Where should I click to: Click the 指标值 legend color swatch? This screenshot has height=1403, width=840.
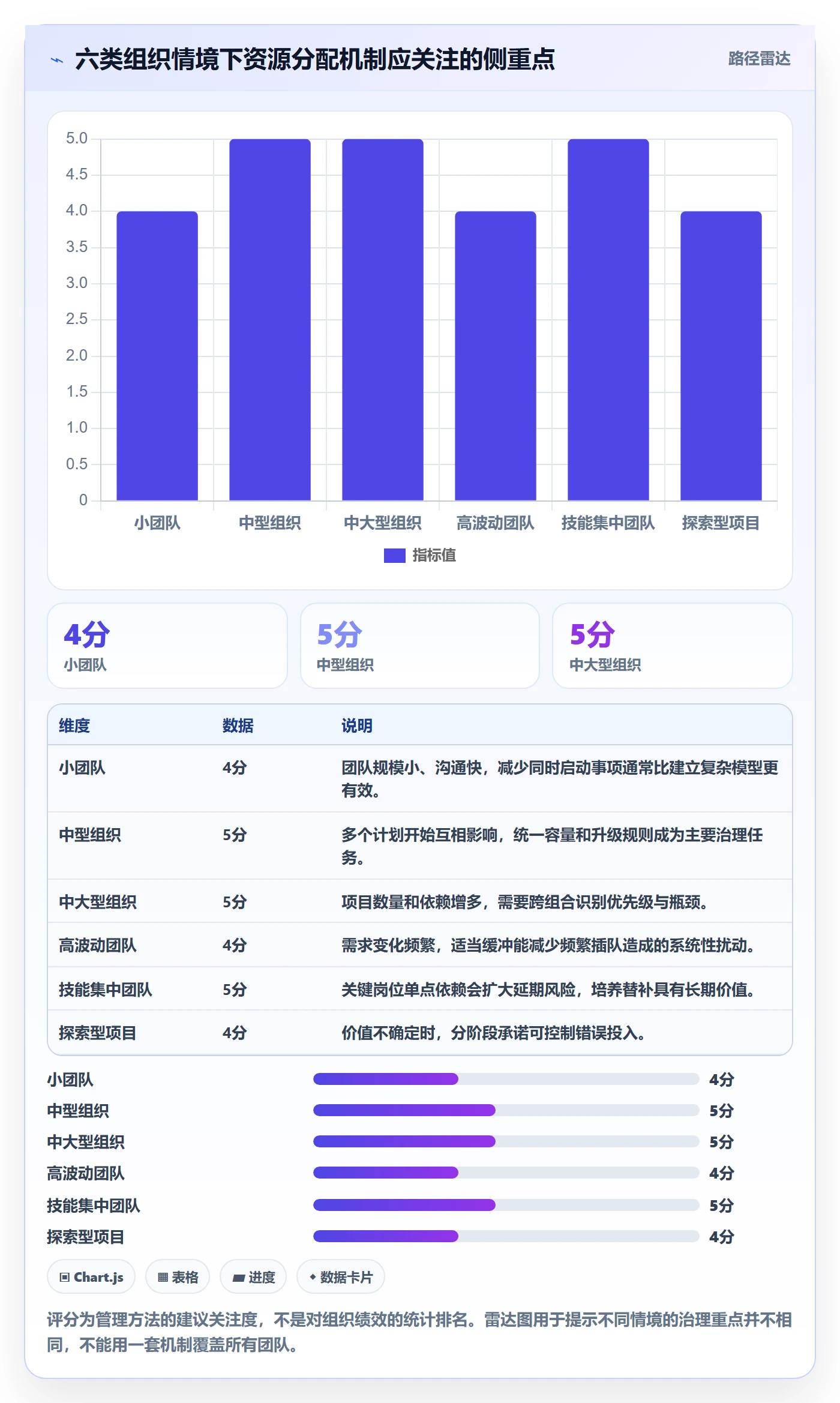click(x=394, y=556)
